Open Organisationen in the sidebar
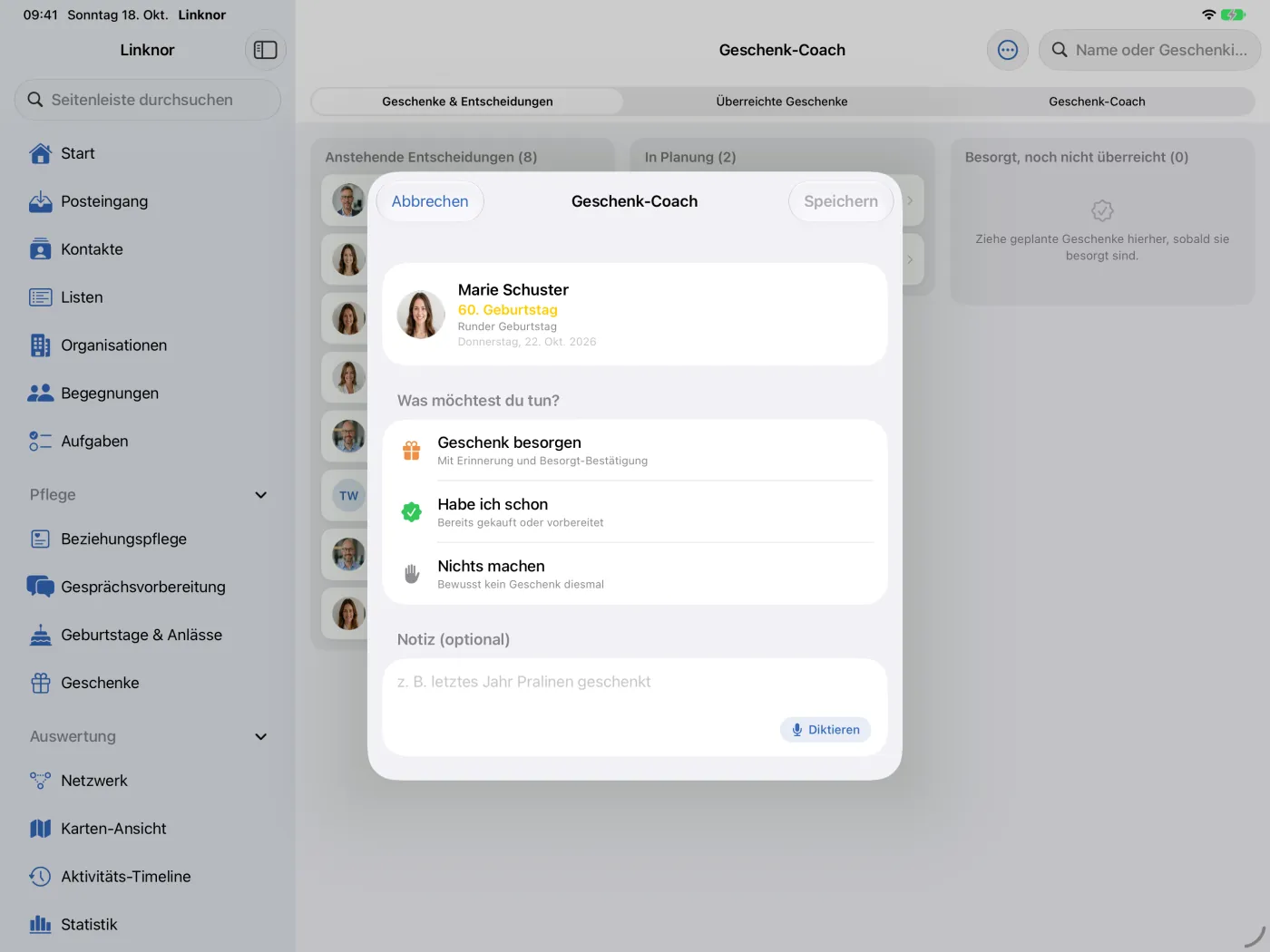Viewport: 1270px width, 952px height. 148,345
